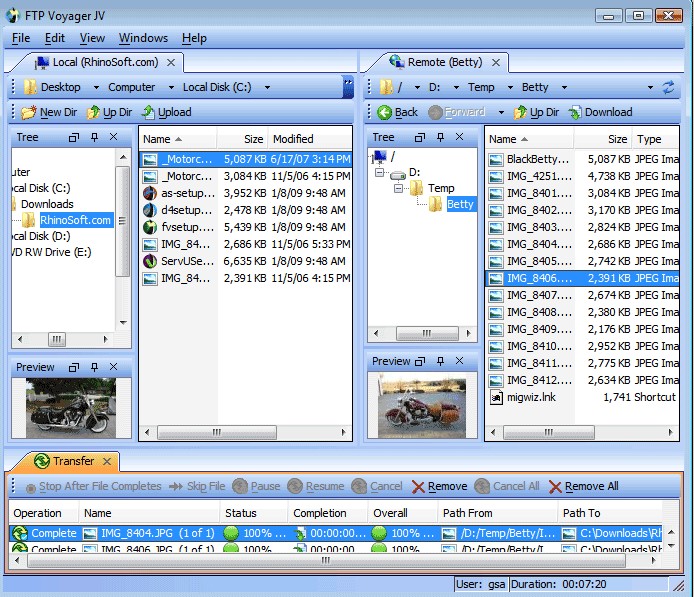This screenshot has width=694, height=597.
Task: Click the New Dir toolbar icon
Action: (x=29, y=112)
